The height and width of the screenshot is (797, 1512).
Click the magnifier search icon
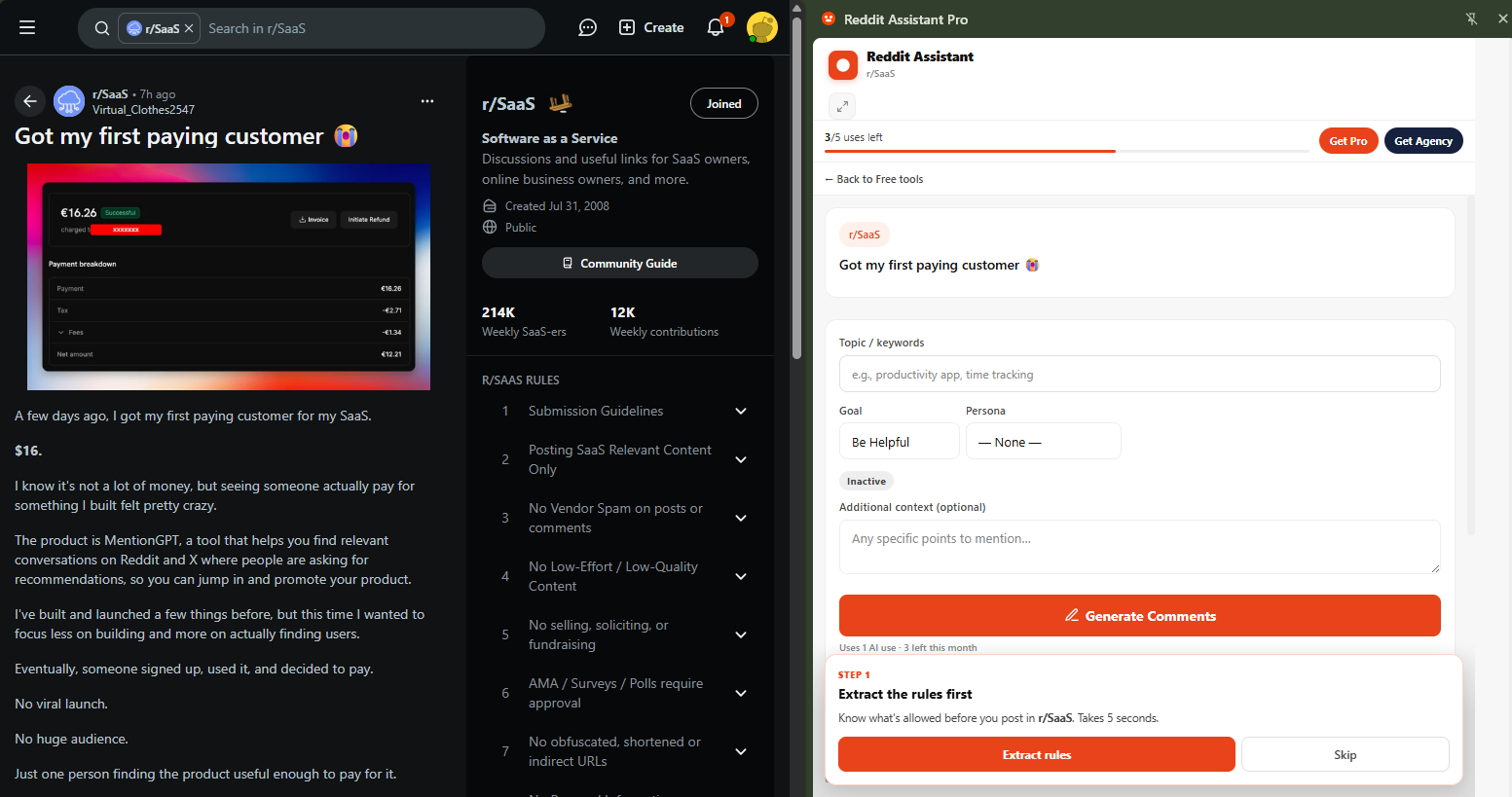101,28
